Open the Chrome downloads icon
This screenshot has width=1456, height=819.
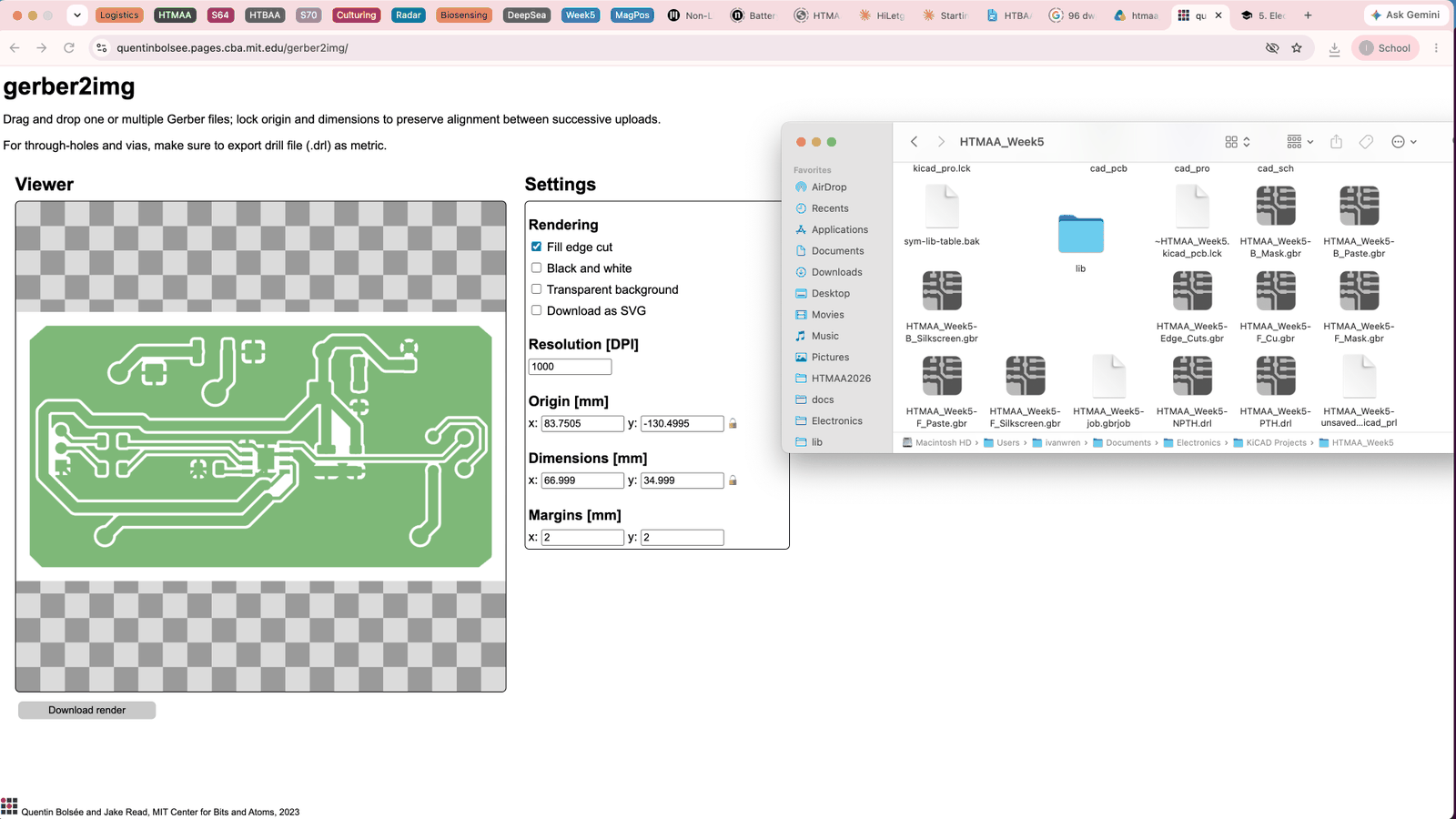(x=1334, y=48)
